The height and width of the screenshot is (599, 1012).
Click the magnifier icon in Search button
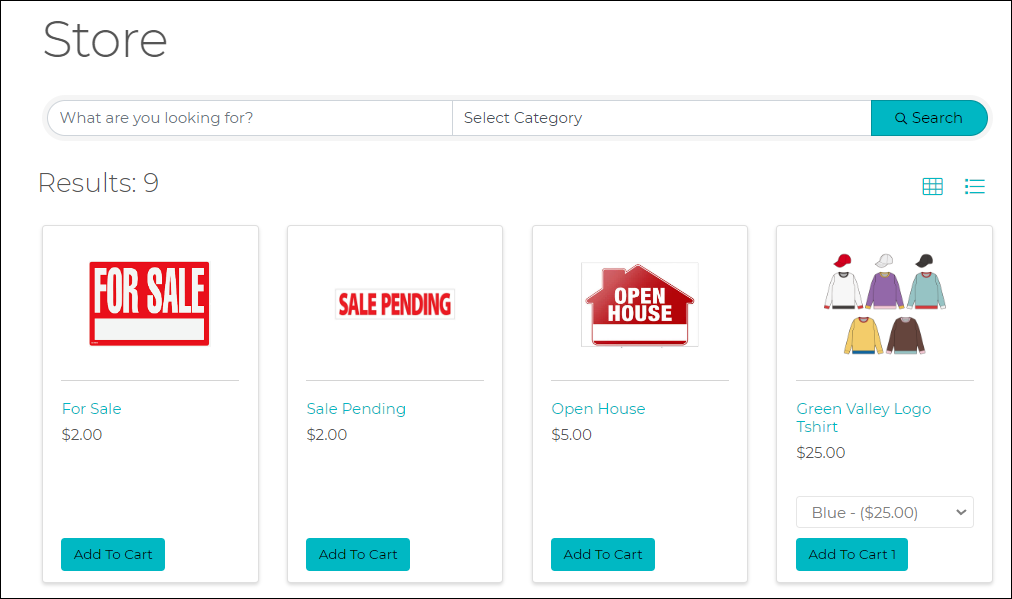coord(901,119)
